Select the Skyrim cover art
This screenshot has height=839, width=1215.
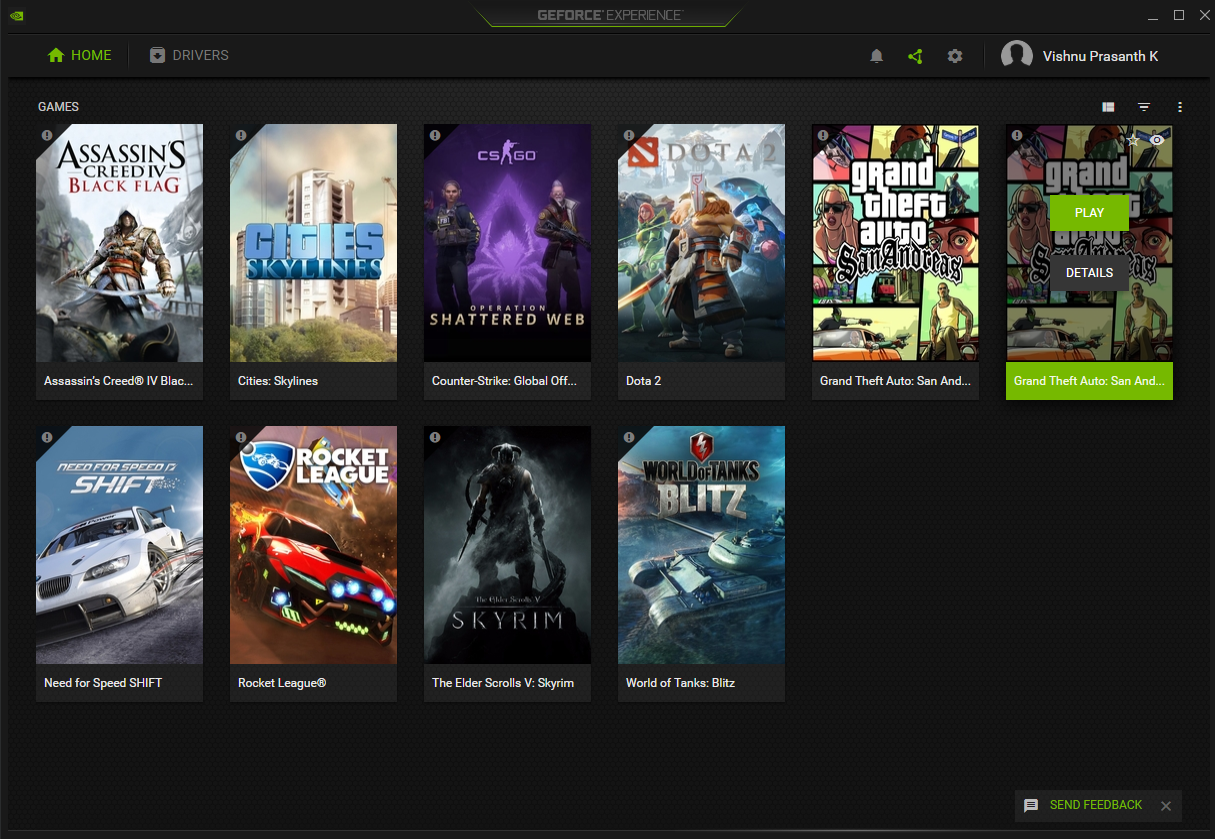tap(507, 545)
